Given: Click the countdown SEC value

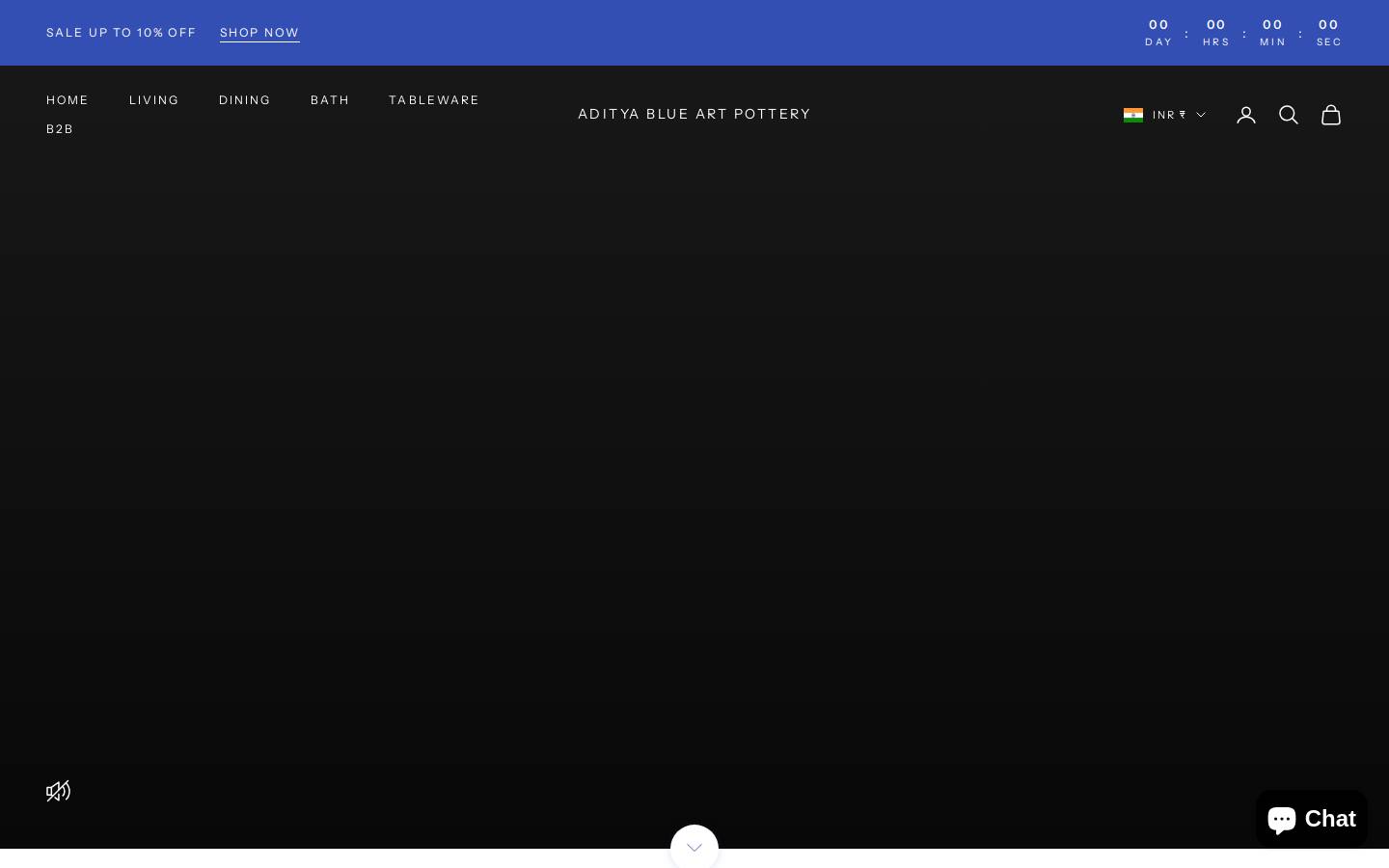Looking at the screenshot, I should tap(1329, 25).
